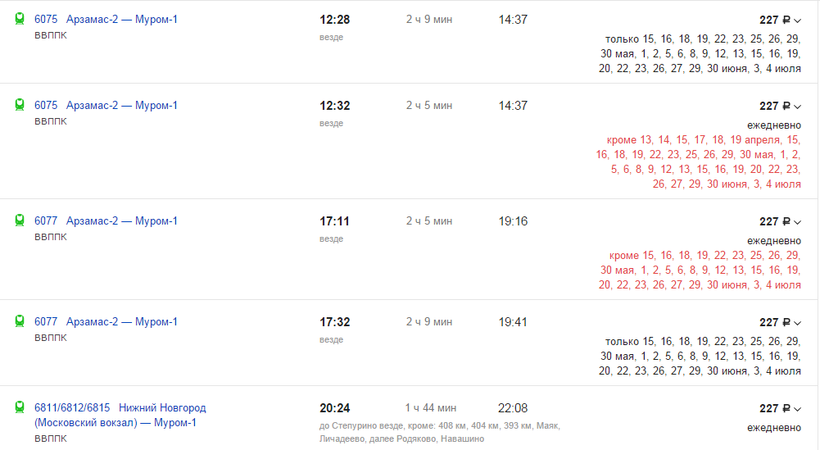
Task: Open the Арзамас-2 — Муром-1 route departing 12:32
Action: tap(122, 106)
